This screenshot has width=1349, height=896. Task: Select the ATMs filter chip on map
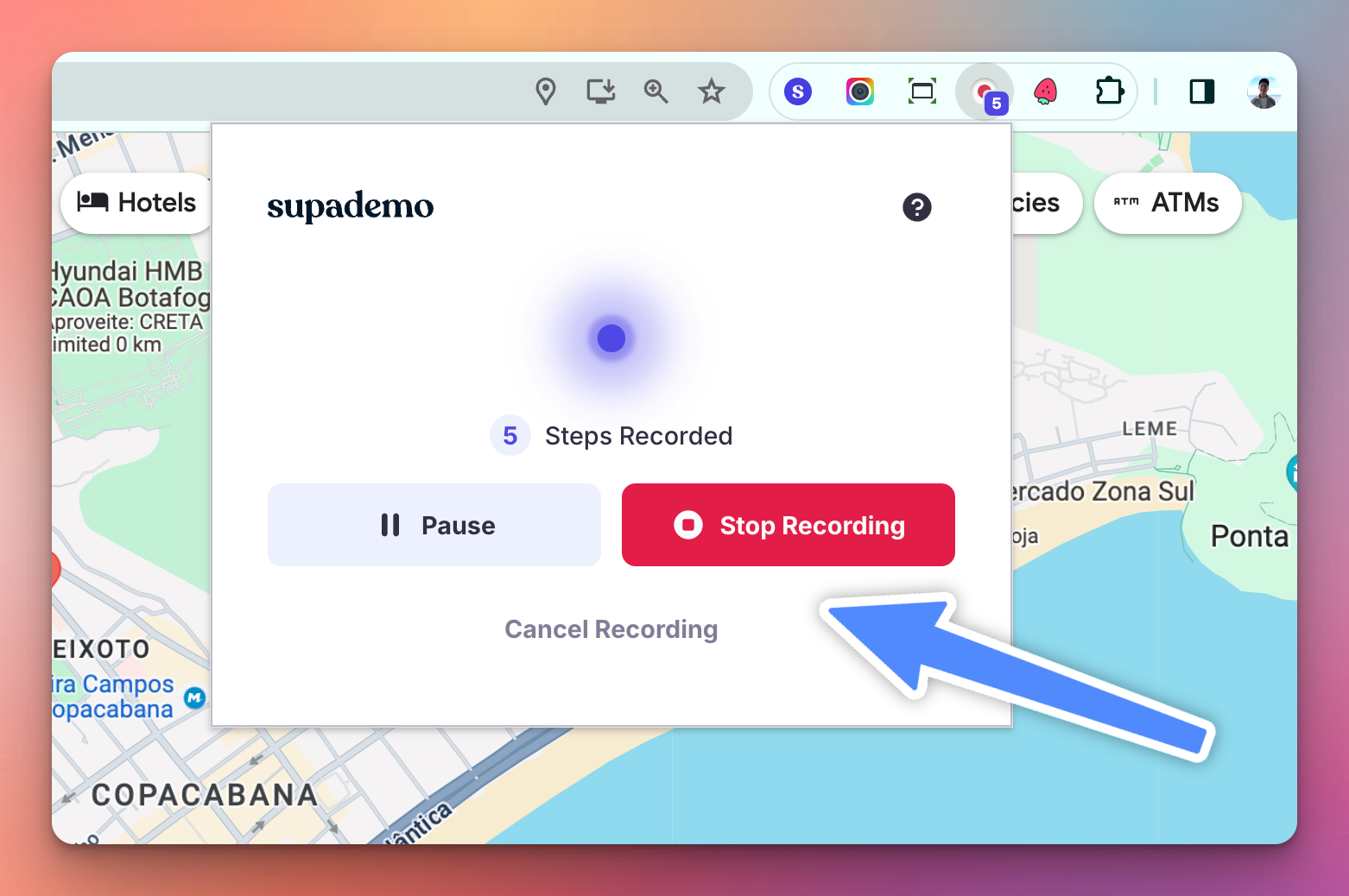[x=1168, y=203]
